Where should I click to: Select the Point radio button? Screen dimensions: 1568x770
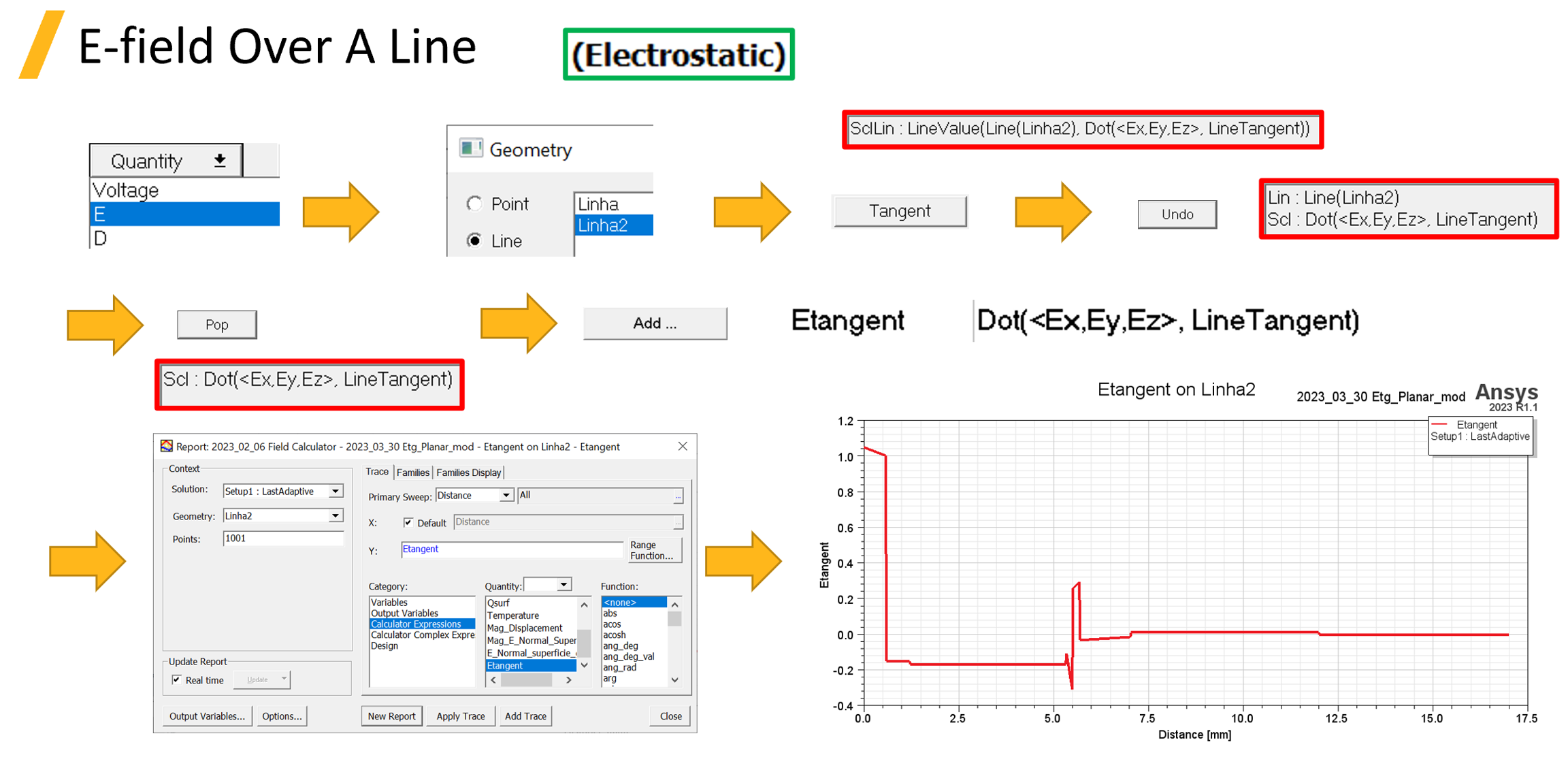pyautogui.click(x=474, y=204)
